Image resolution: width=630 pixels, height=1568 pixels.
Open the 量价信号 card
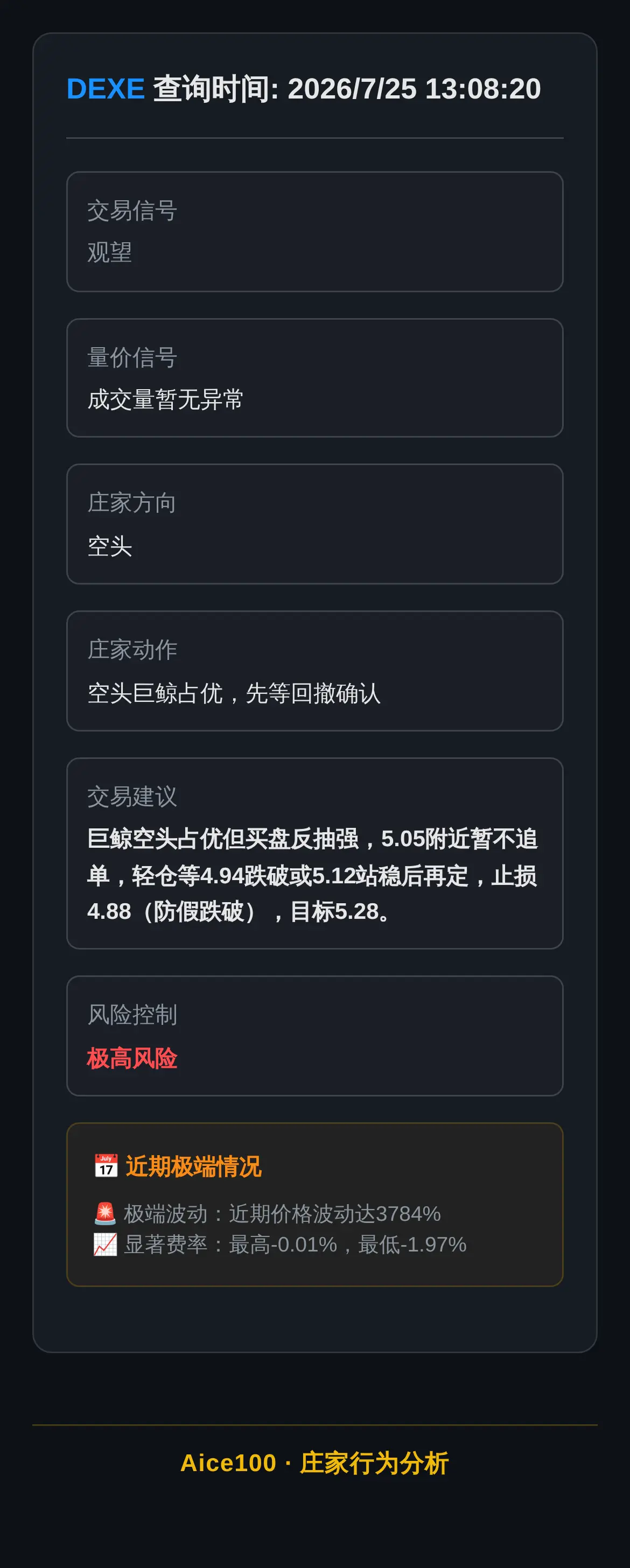pyautogui.click(x=314, y=377)
